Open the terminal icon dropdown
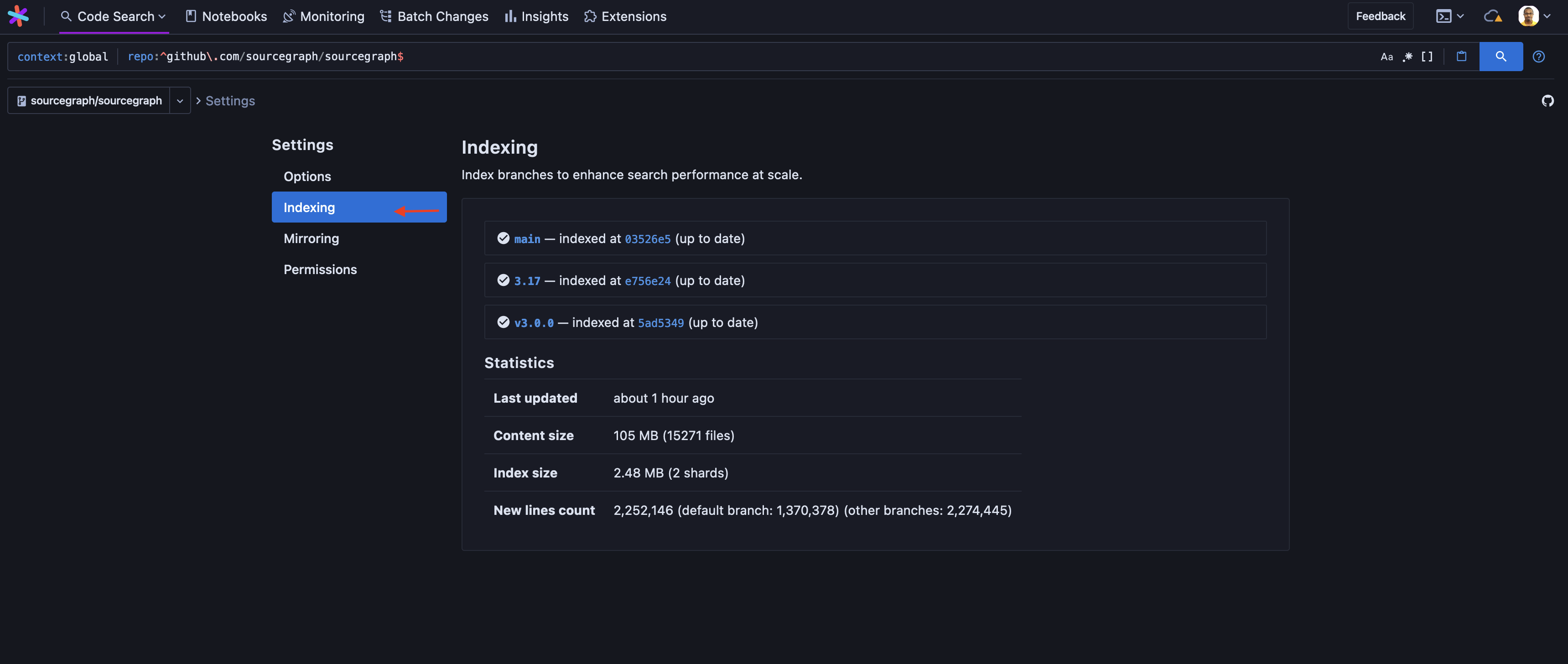Viewport: 1568px width, 664px height. [x=1449, y=16]
